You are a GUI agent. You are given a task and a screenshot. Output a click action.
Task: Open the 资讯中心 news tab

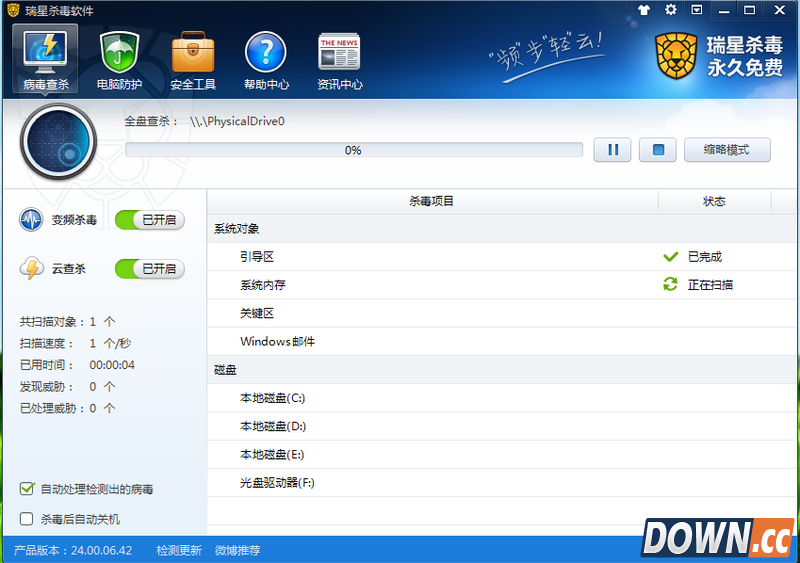click(x=340, y=60)
